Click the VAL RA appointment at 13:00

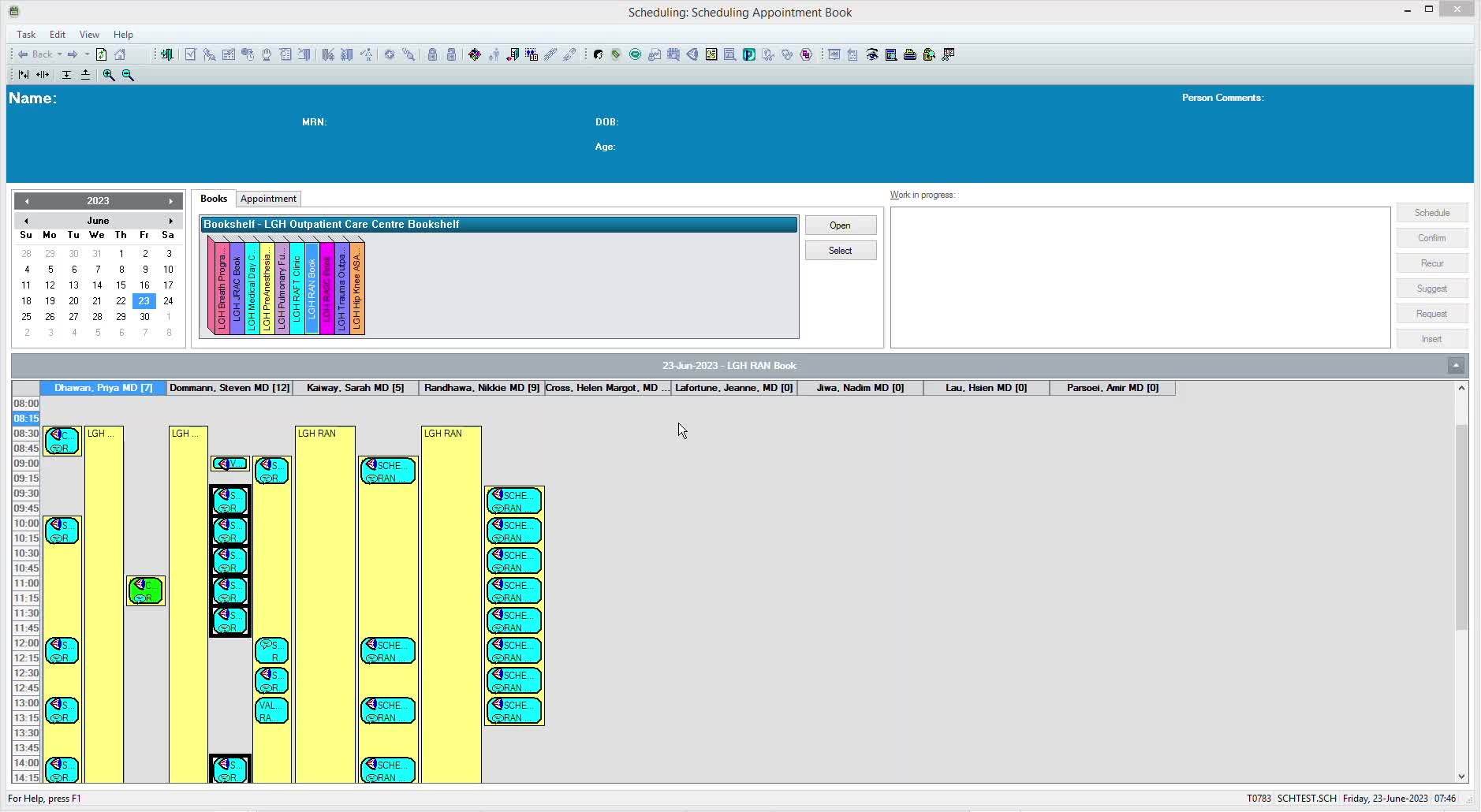(271, 711)
